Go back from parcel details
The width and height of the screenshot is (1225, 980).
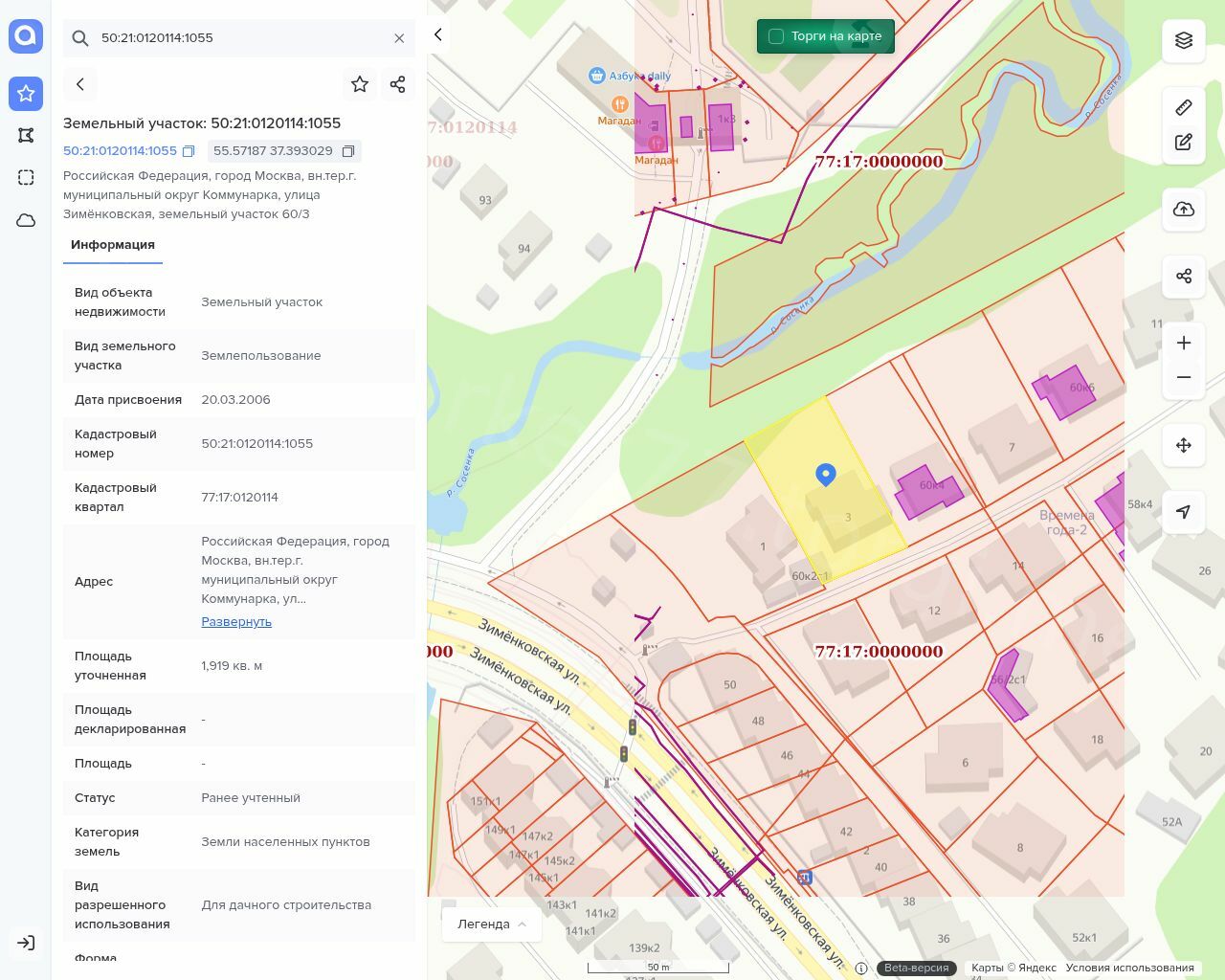point(80,84)
